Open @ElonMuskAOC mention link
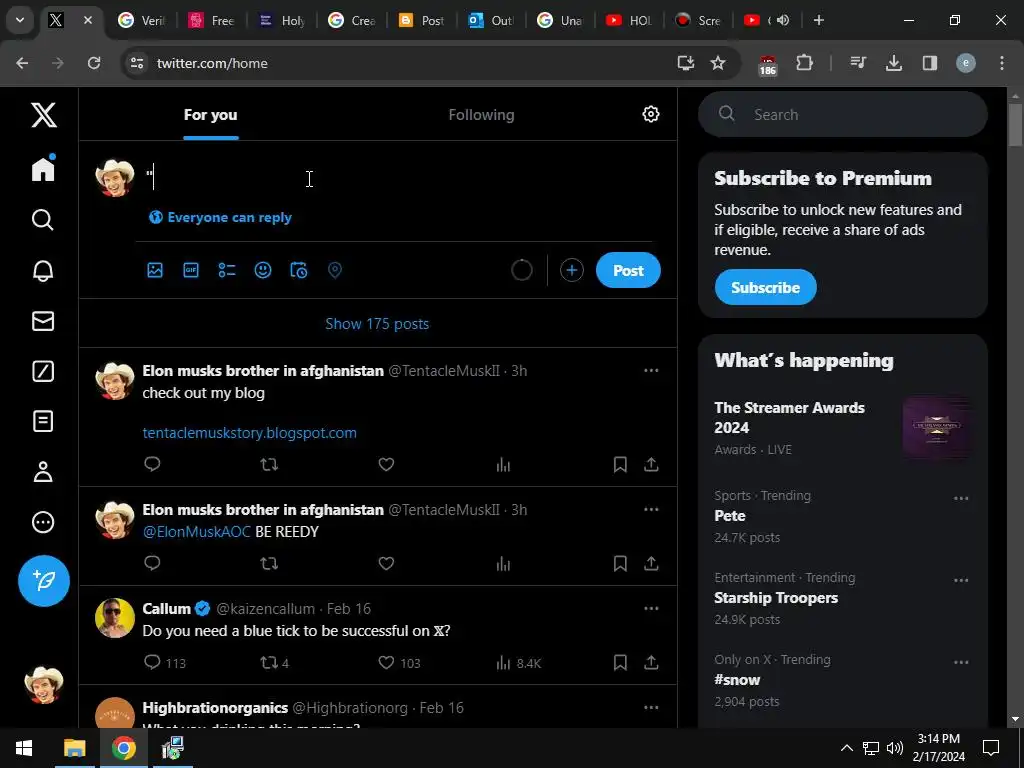1024x768 pixels. tap(197, 532)
